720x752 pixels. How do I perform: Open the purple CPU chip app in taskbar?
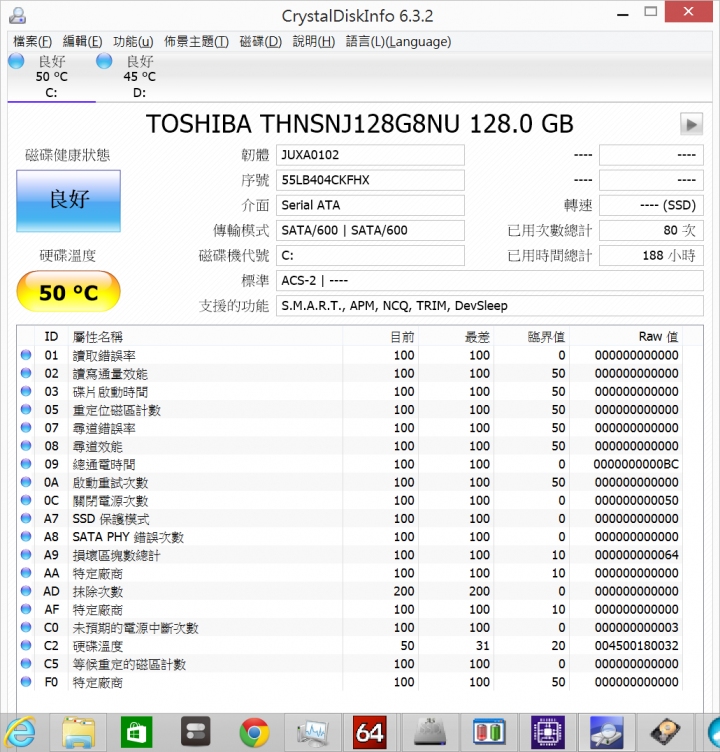(x=548, y=732)
